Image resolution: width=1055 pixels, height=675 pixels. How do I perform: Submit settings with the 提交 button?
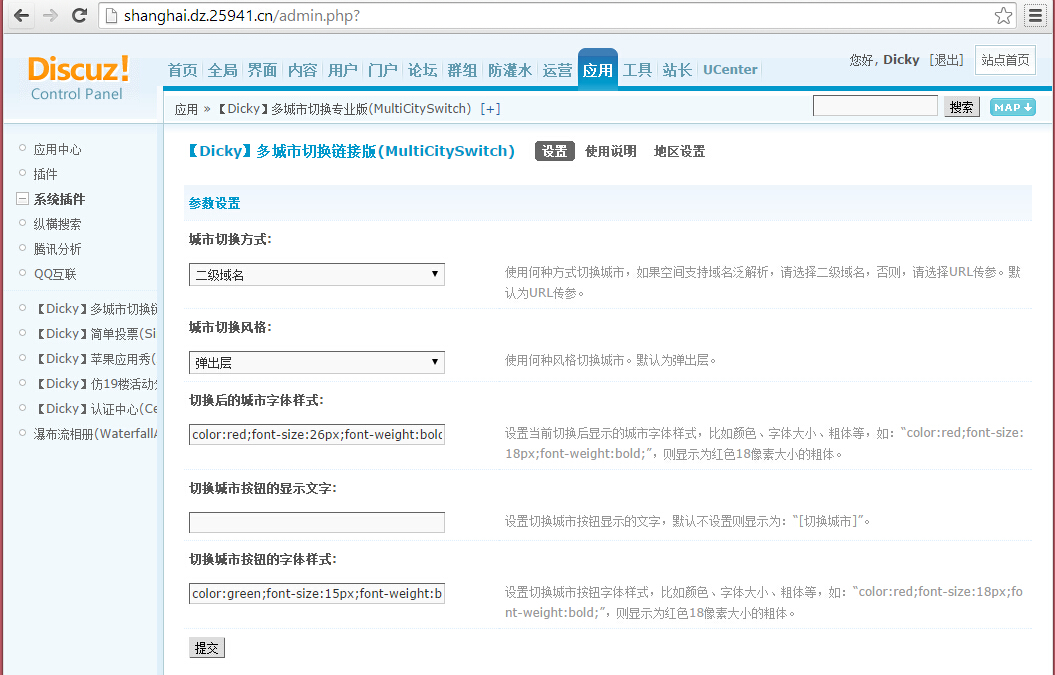click(207, 647)
